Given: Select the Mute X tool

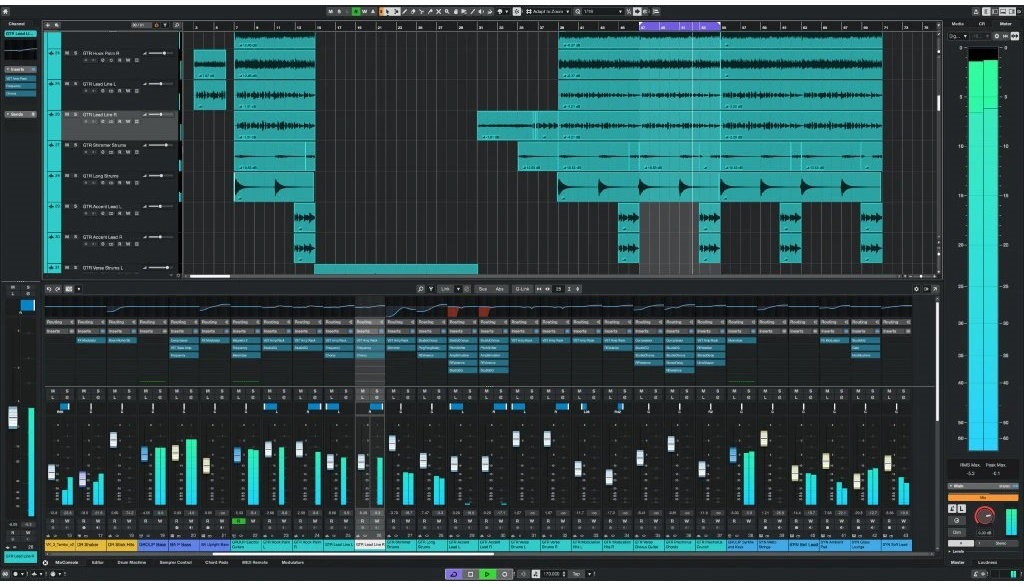Looking at the screenshot, I should coord(439,11).
